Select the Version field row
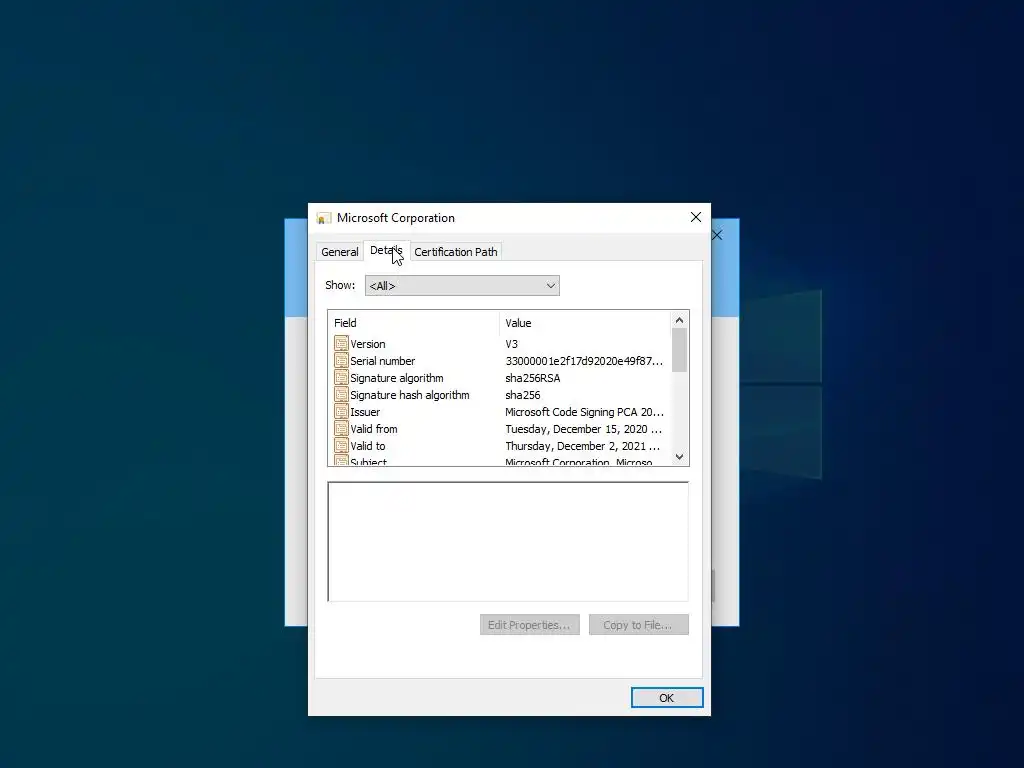This screenshot has height=768, width=1024. (x=500, y=344)
